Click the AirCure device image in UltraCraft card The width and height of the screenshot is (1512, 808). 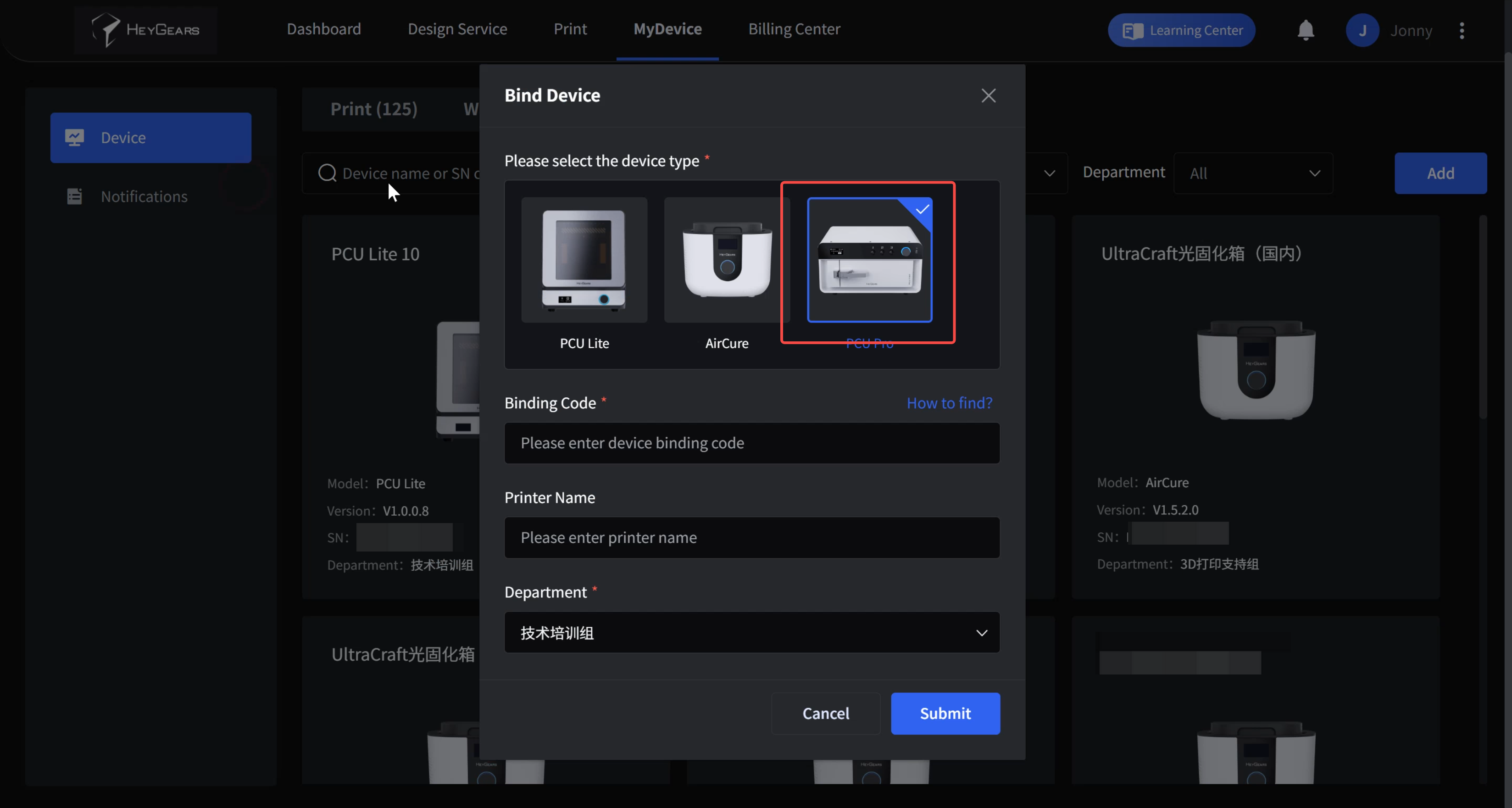pos(1256,370)
